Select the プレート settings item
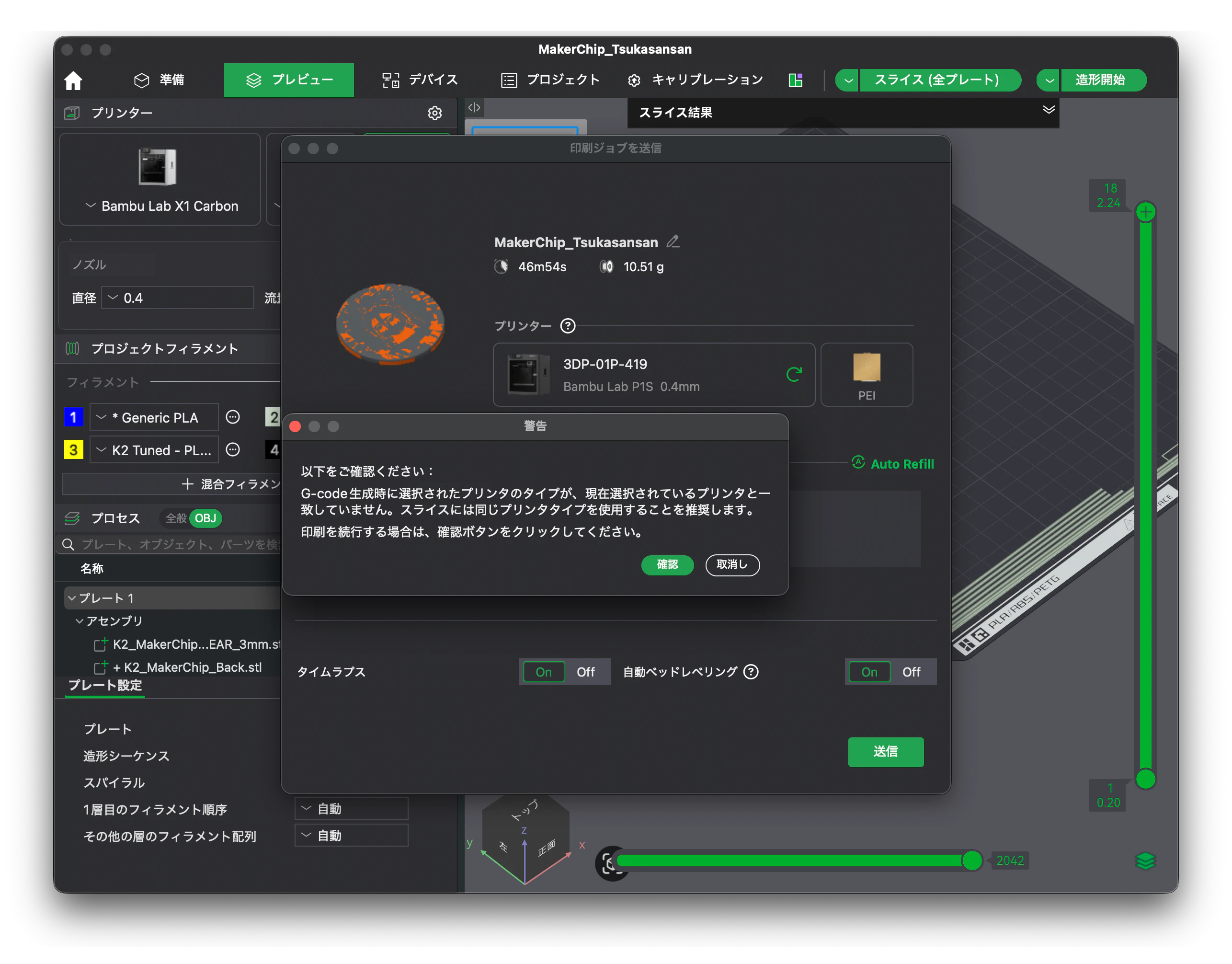The image size is (1232, 964). click(107, 729)
